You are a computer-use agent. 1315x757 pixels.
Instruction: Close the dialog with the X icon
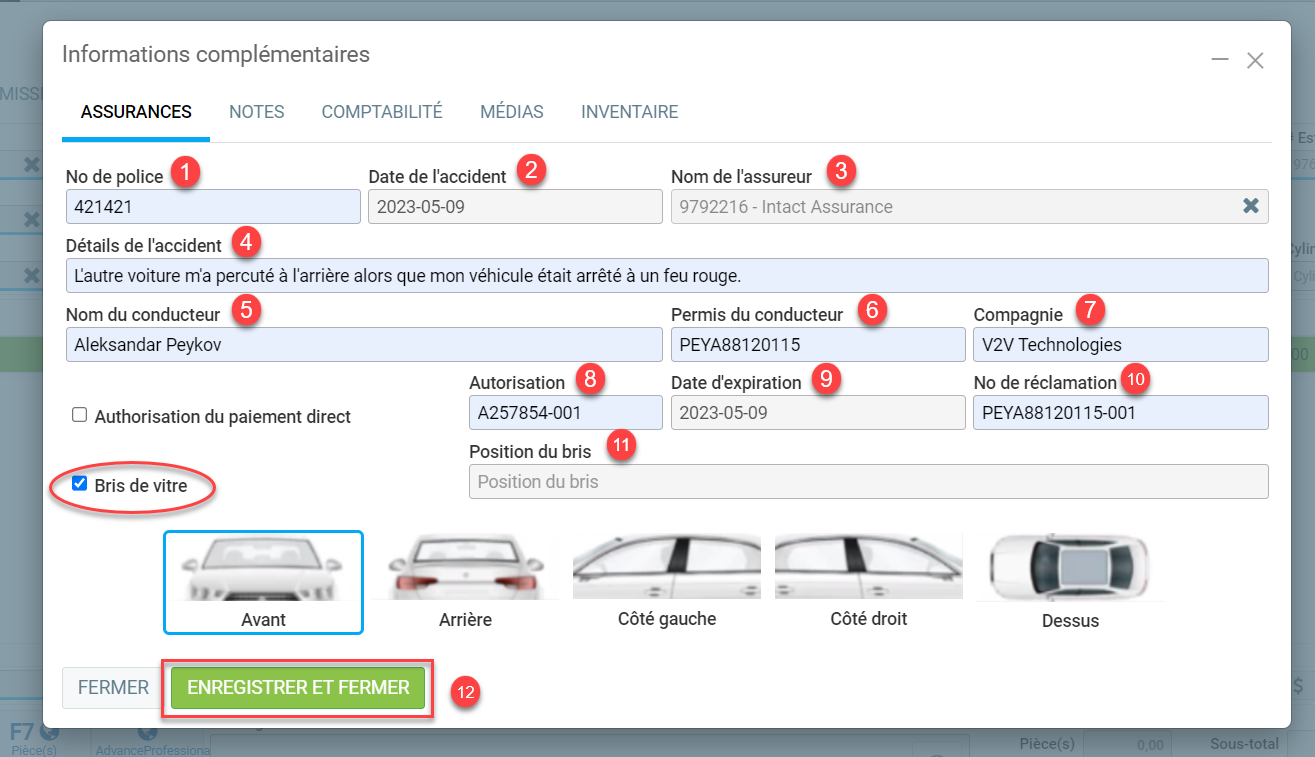pos(1255,61)
